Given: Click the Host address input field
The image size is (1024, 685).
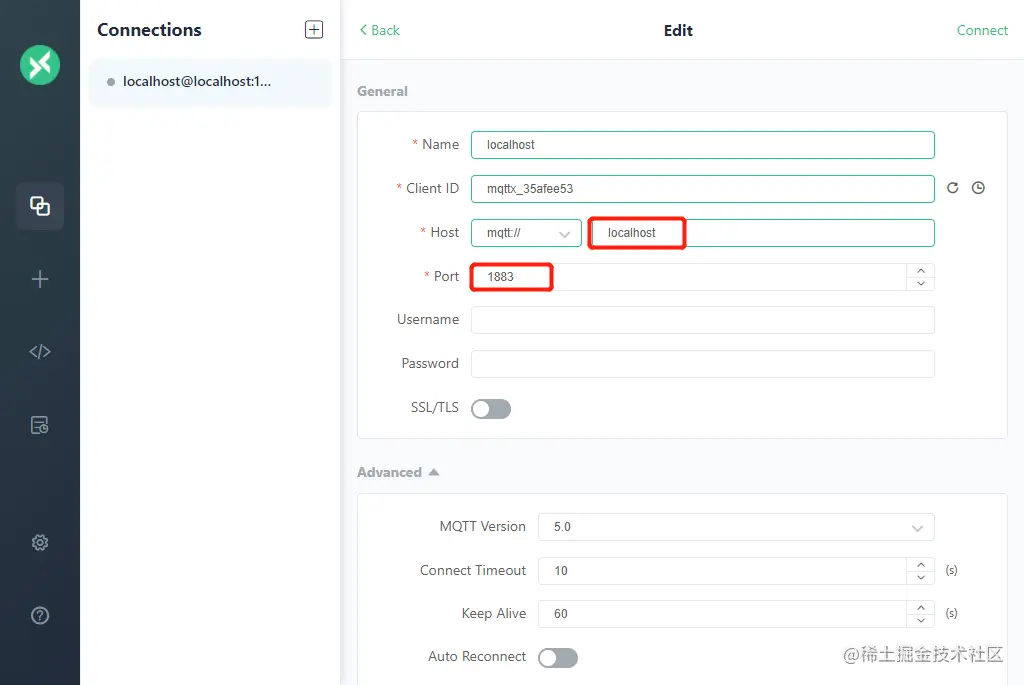Looking at the screenshot, I should pyautogui.click(x=761, y=233).
